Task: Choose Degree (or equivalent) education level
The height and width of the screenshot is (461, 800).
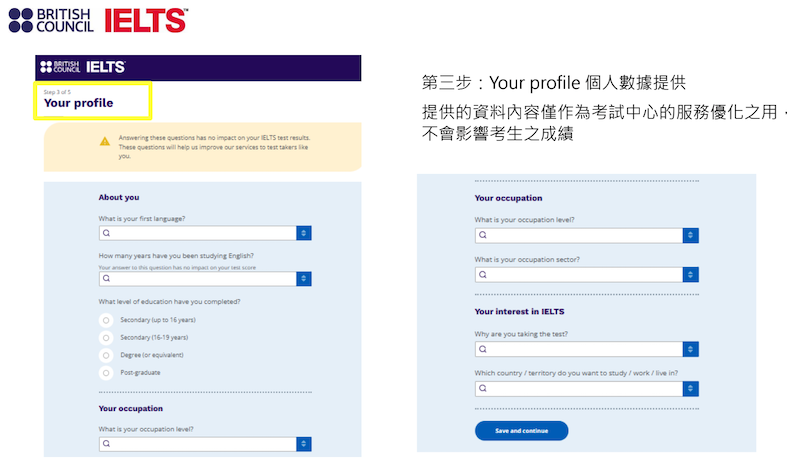Action: click(106, 355)
